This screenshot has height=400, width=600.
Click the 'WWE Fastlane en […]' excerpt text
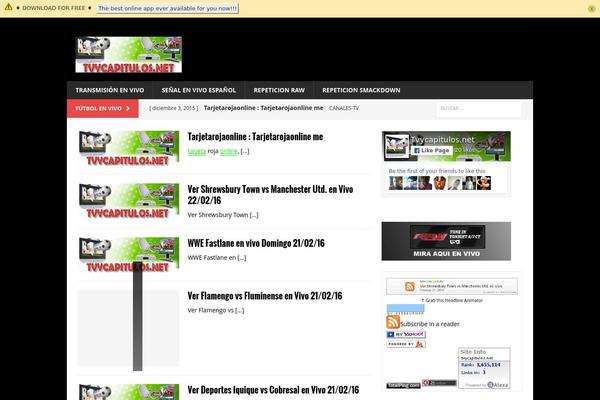[217, 258]
